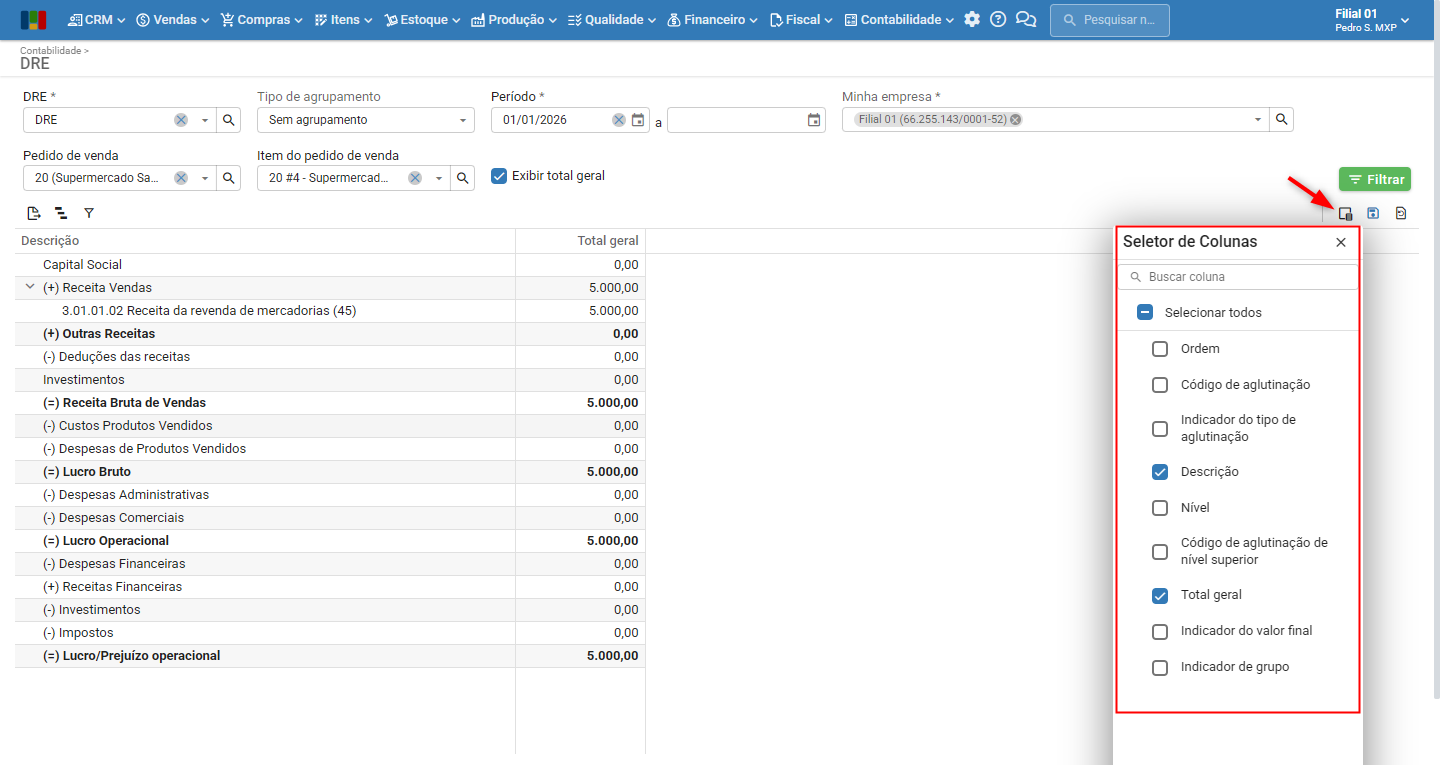Toggle Exibir total geral checkbox
Screen dimensions: 1440x765
click(x=499, y=176)
